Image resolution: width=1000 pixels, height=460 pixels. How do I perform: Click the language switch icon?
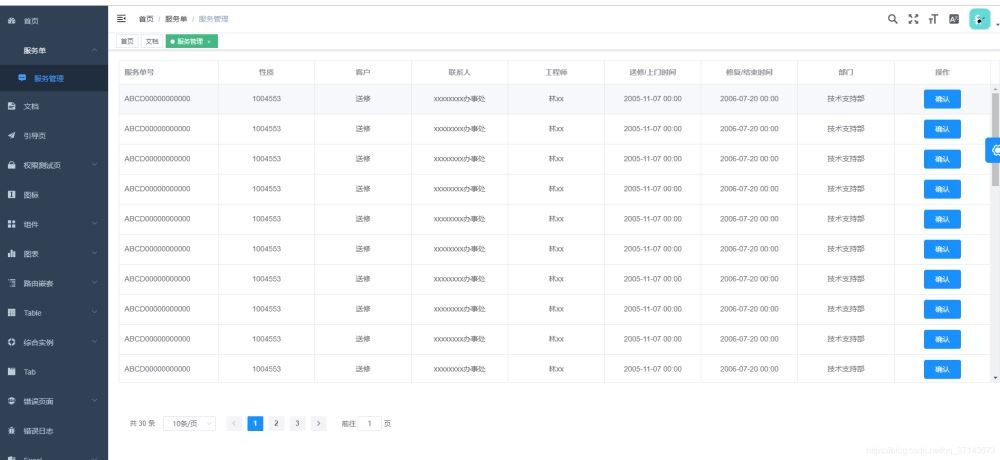[x=954, y=19]
